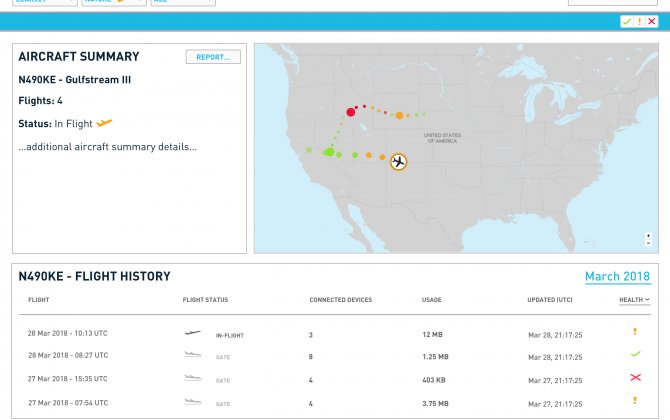Click the red X health icon for 15:35 flight
This screenshot has height=420, width=670.
[x=635, y=377]
